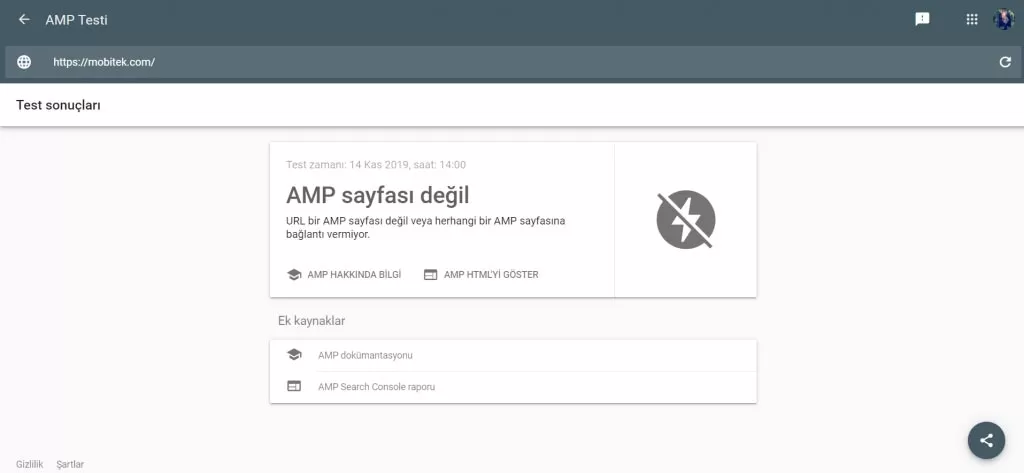Open AMP Search Console raporu resource
The width and height of the screenshot is (1024, 473).
pyautogui.click(x=513, y=387)
